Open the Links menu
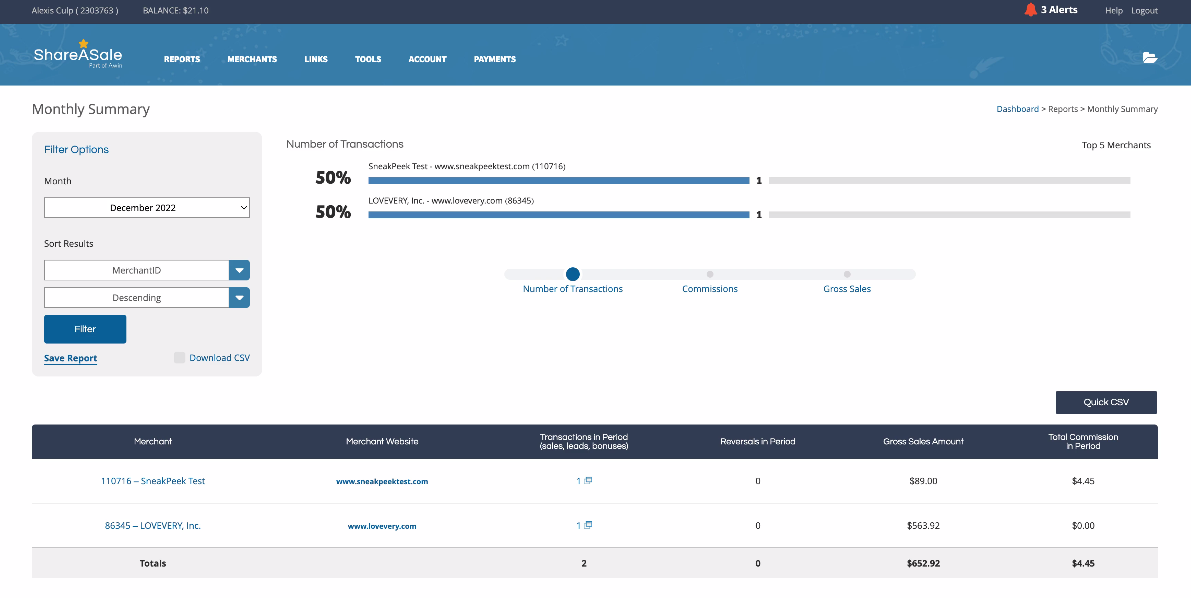The width and height of the screenshot is (1191, 598). [316, 59]
